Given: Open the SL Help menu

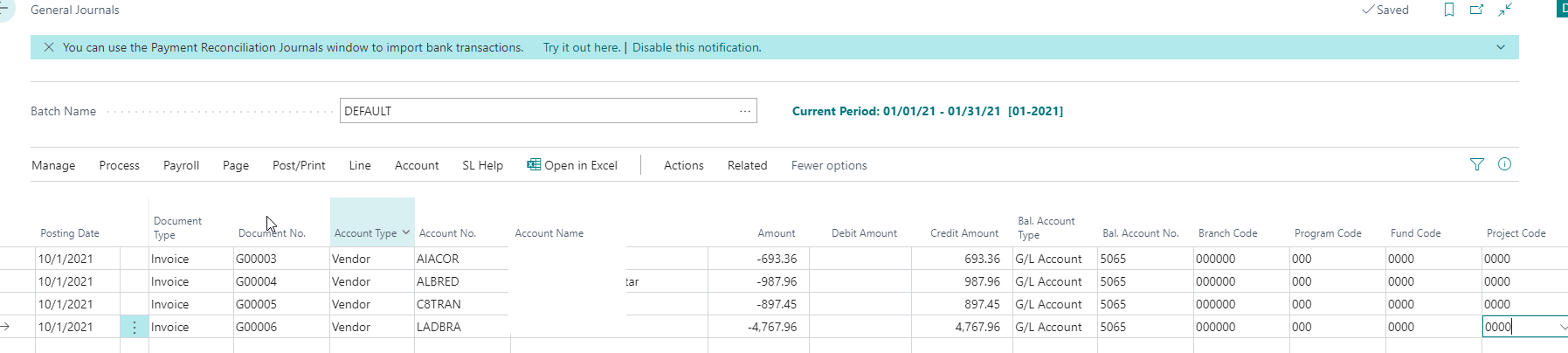Looking at the screenshot, I should pyautogui.click(x=483, y=165).
